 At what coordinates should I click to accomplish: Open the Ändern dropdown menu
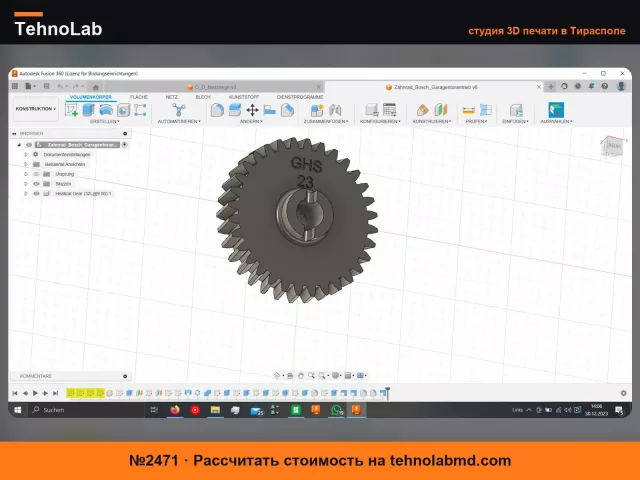tap(251, 121)
